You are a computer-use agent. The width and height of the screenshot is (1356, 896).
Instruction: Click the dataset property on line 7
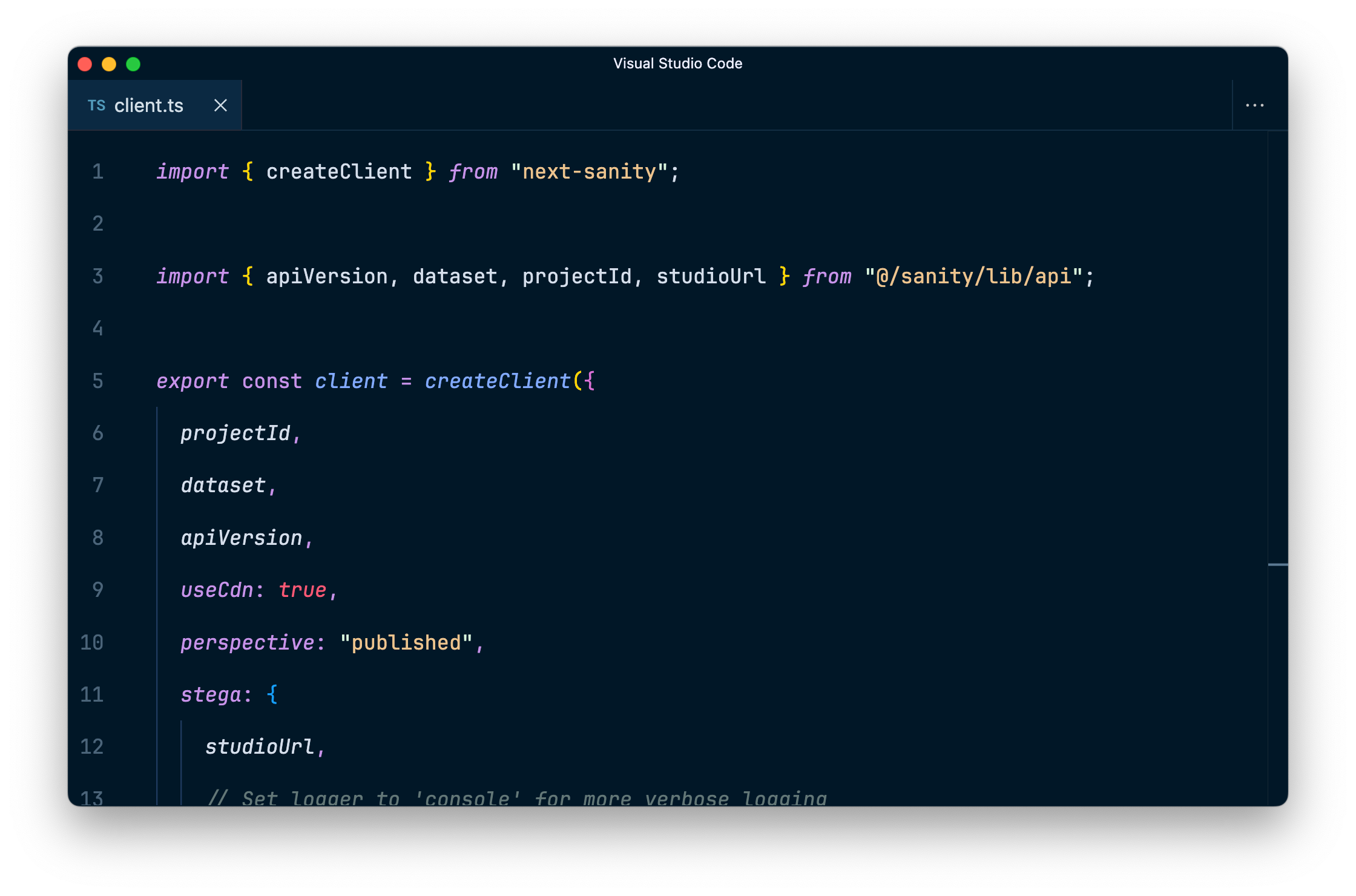point(224,485)
